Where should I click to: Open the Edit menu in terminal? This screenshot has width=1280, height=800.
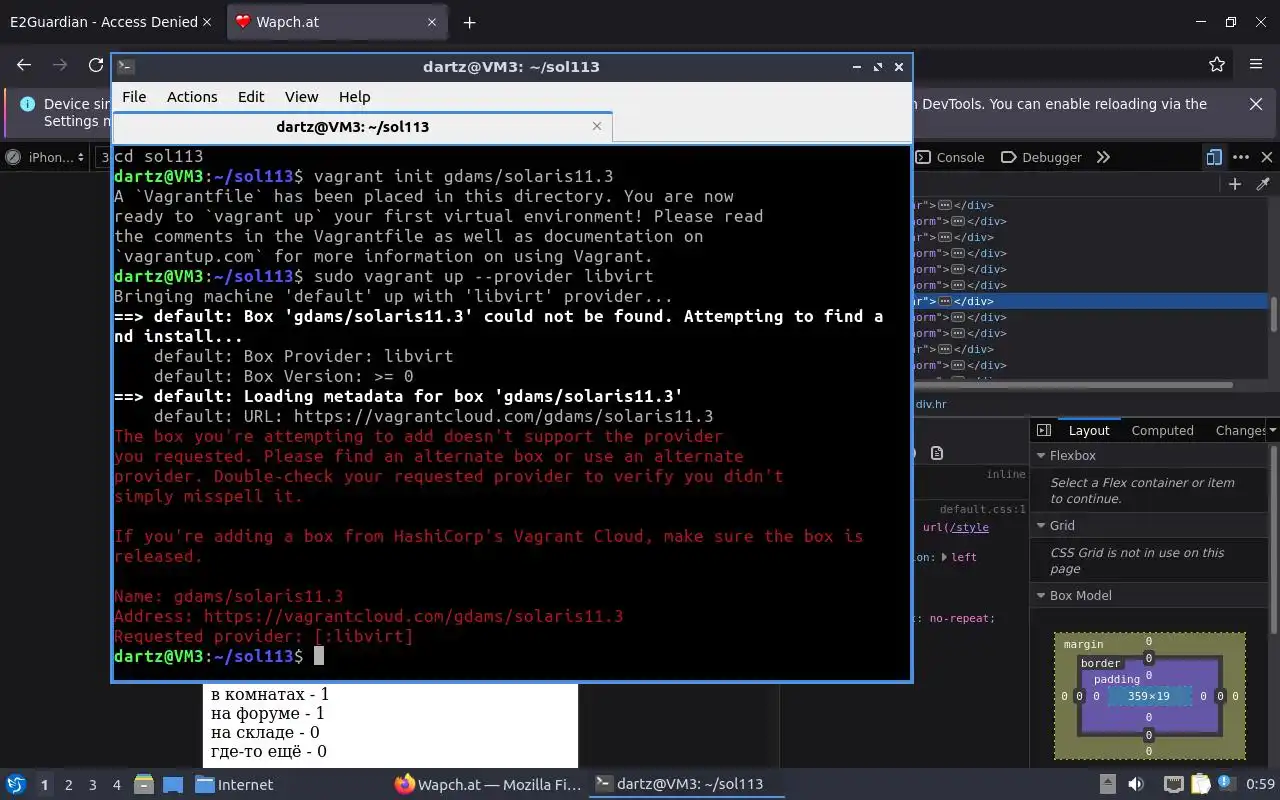[251, 97]
